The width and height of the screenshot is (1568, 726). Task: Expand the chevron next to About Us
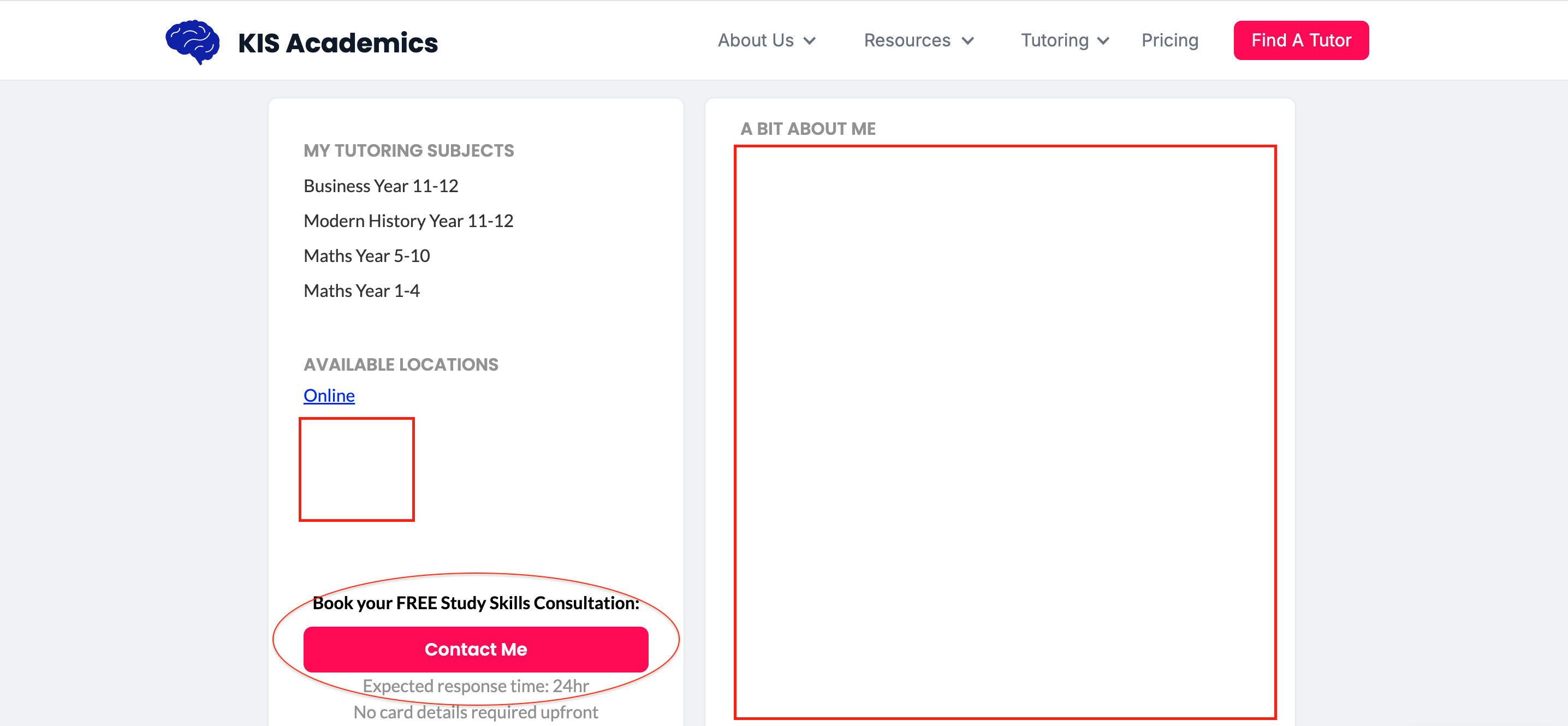[810, 41]
